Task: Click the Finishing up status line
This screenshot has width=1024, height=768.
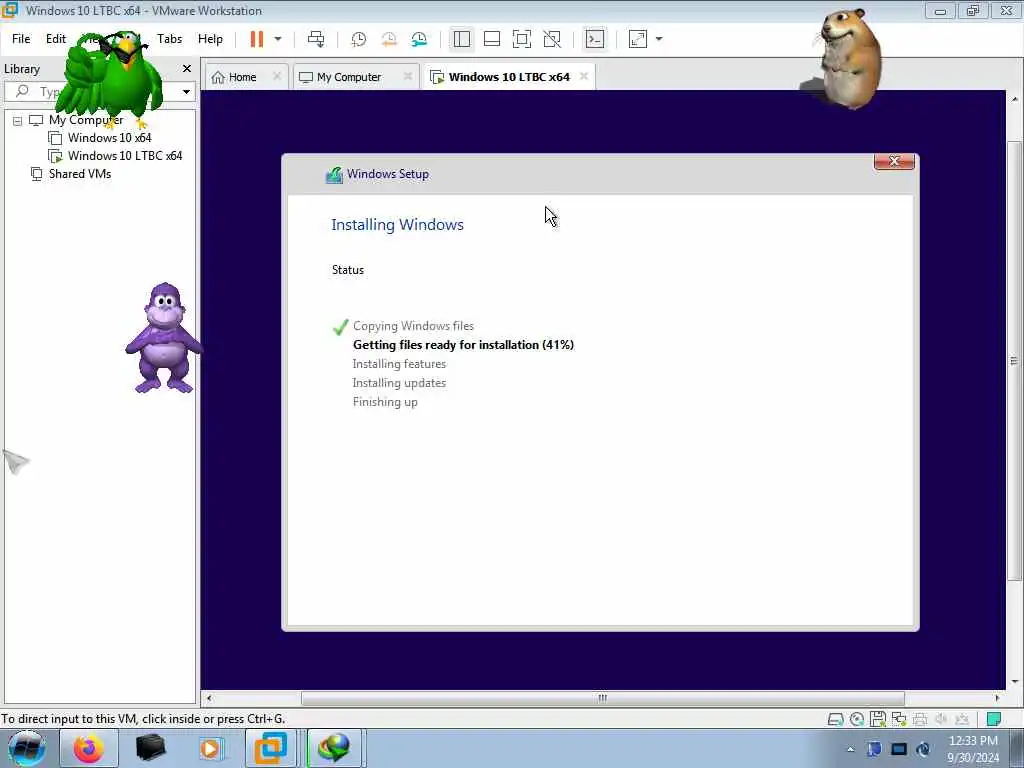Action: tap(385, 402)
